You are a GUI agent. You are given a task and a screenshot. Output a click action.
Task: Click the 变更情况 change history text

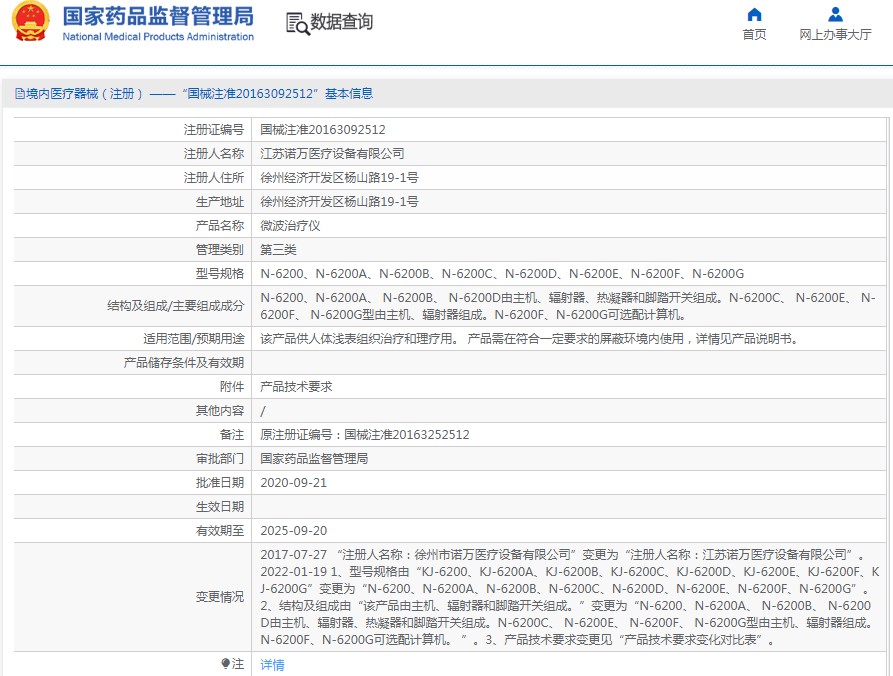pyautogui.click(x=570, y=597)
